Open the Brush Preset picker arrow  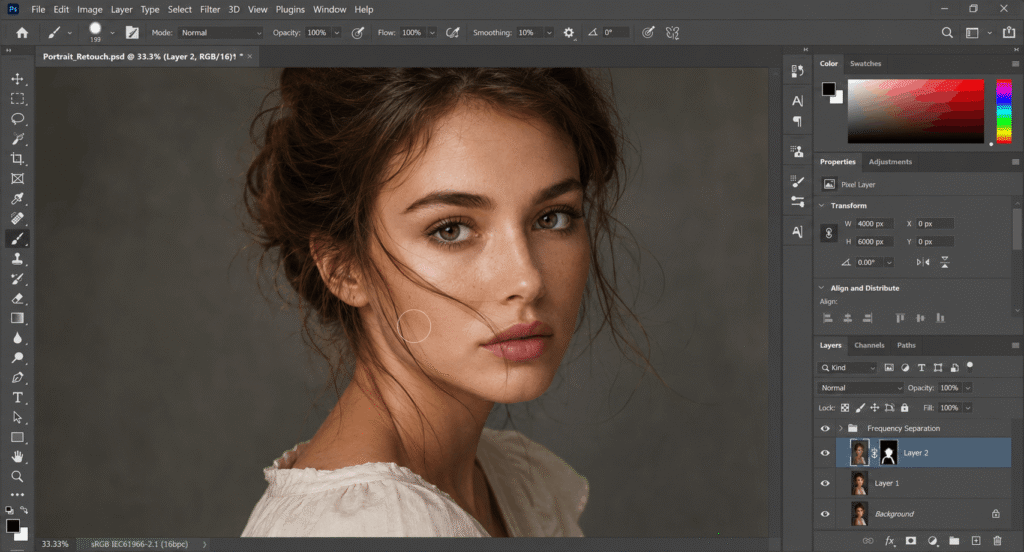tap(112, 33)
